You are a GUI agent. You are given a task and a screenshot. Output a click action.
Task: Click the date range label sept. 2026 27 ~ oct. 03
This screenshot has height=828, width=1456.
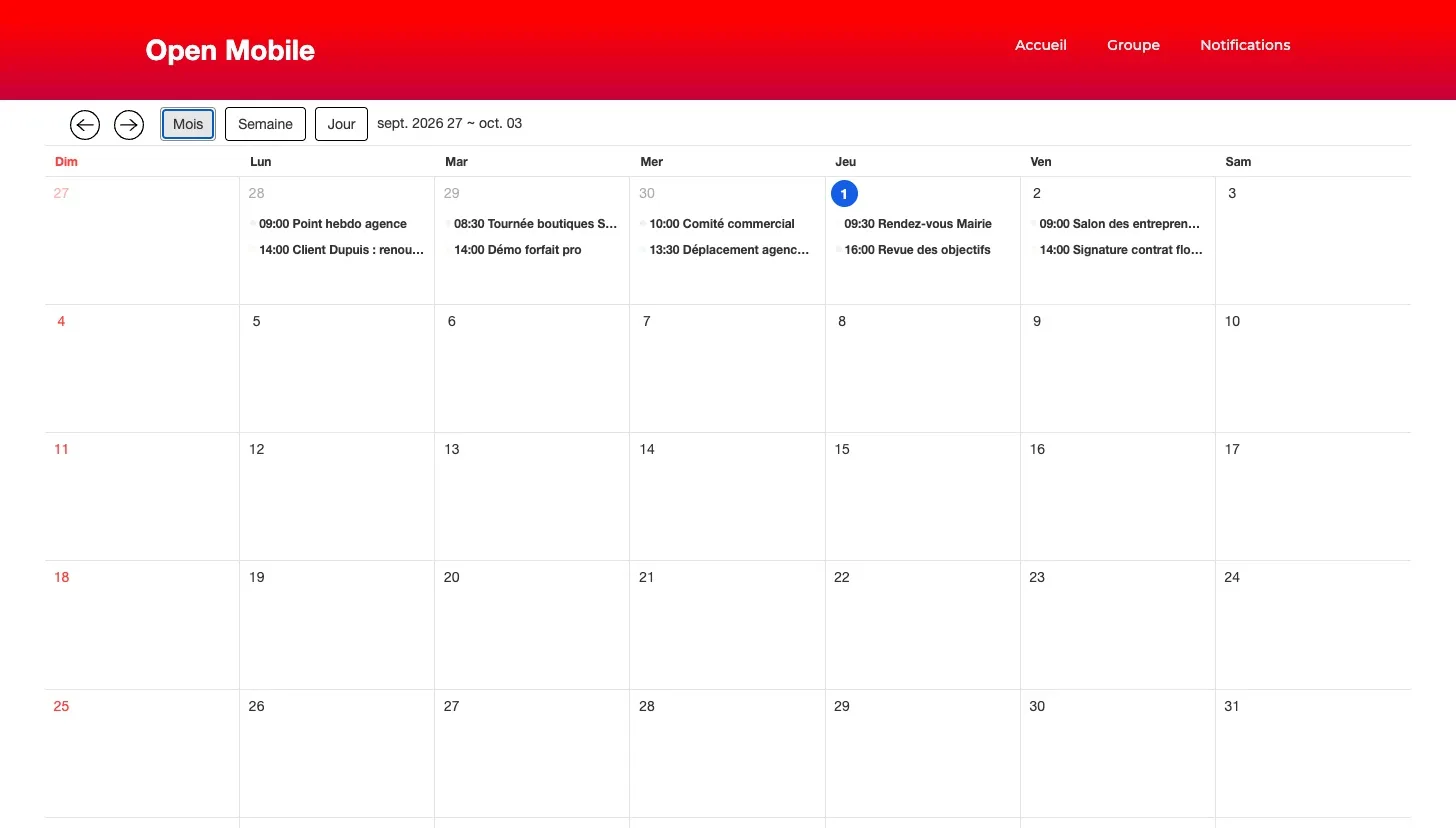(449, 123)
